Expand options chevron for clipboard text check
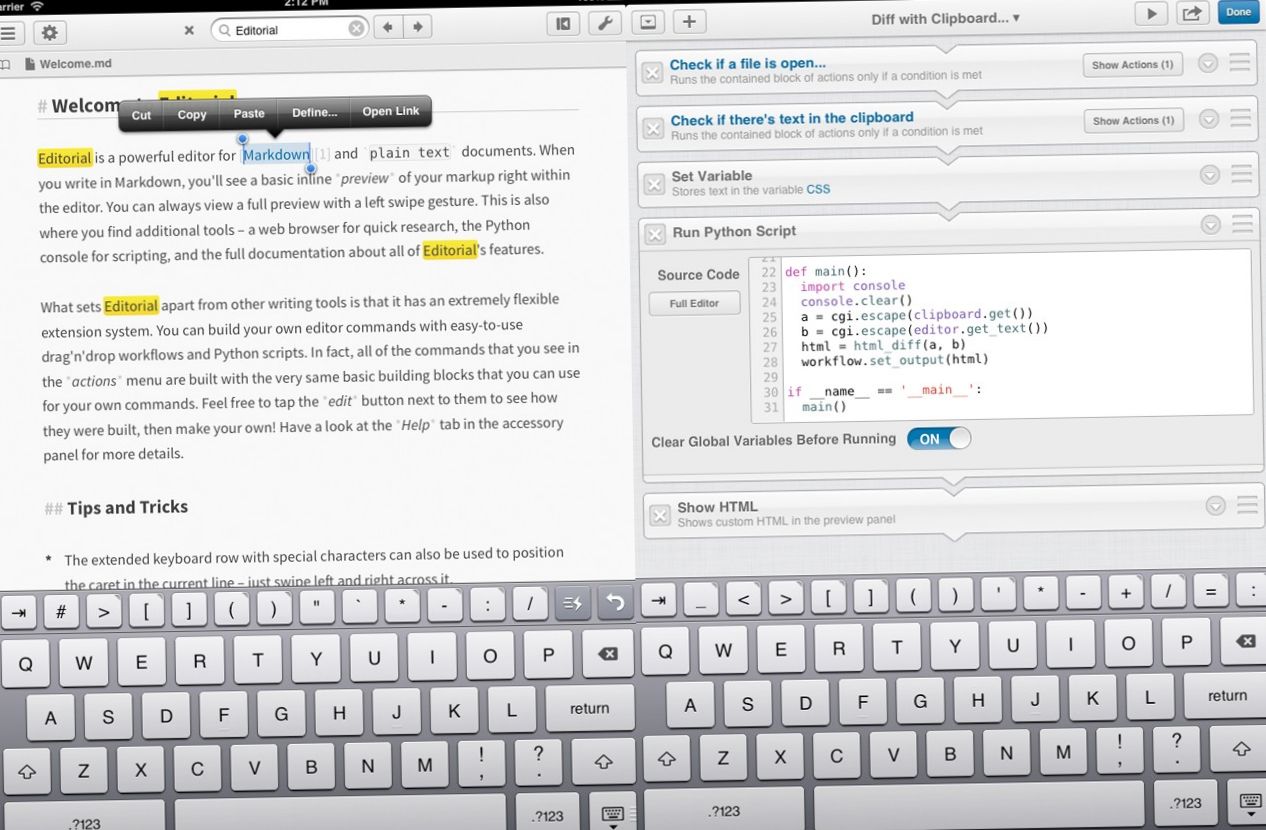Screen dimensions: 1266x830 tap(1208, 120)
